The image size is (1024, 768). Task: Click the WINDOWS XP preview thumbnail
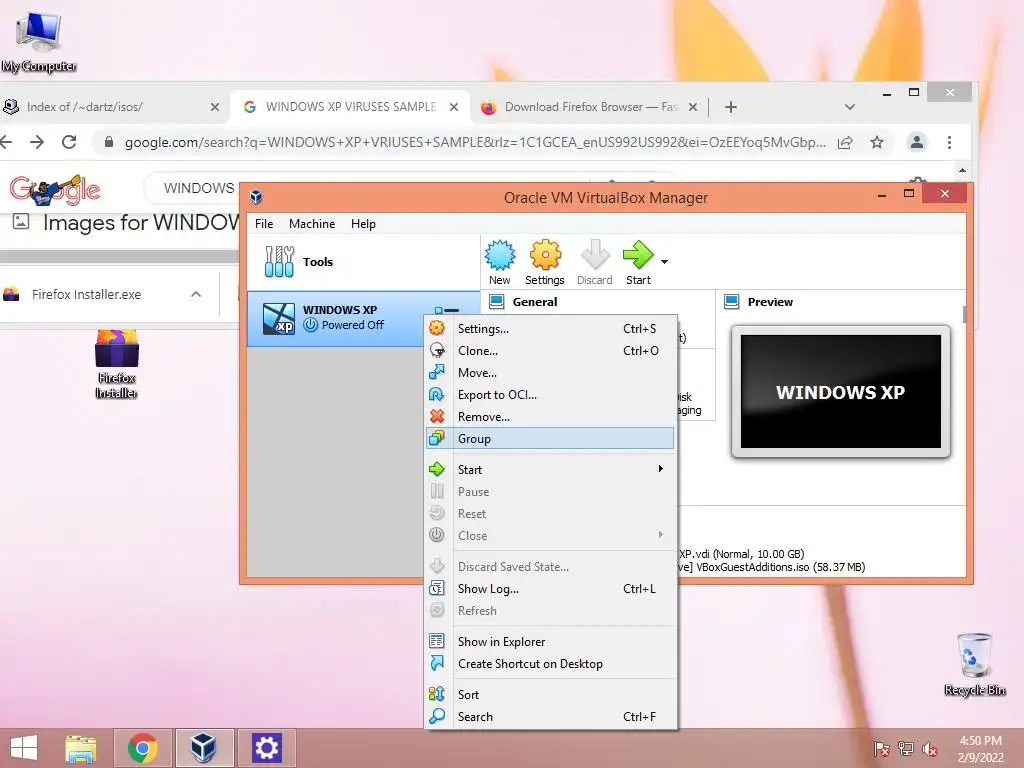pyautogui.click(x=840, y=391)
